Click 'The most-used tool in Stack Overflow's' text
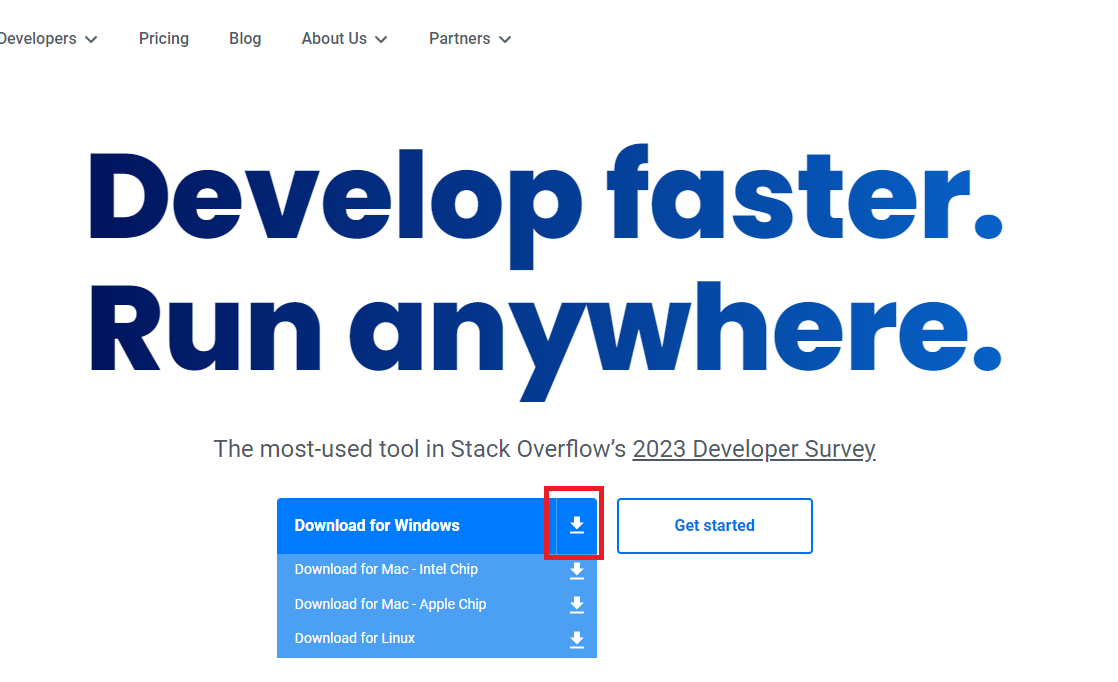Image resolution: width=1118 pixels, height=682 pixels. pyautogui.click(x=420, y=449)
